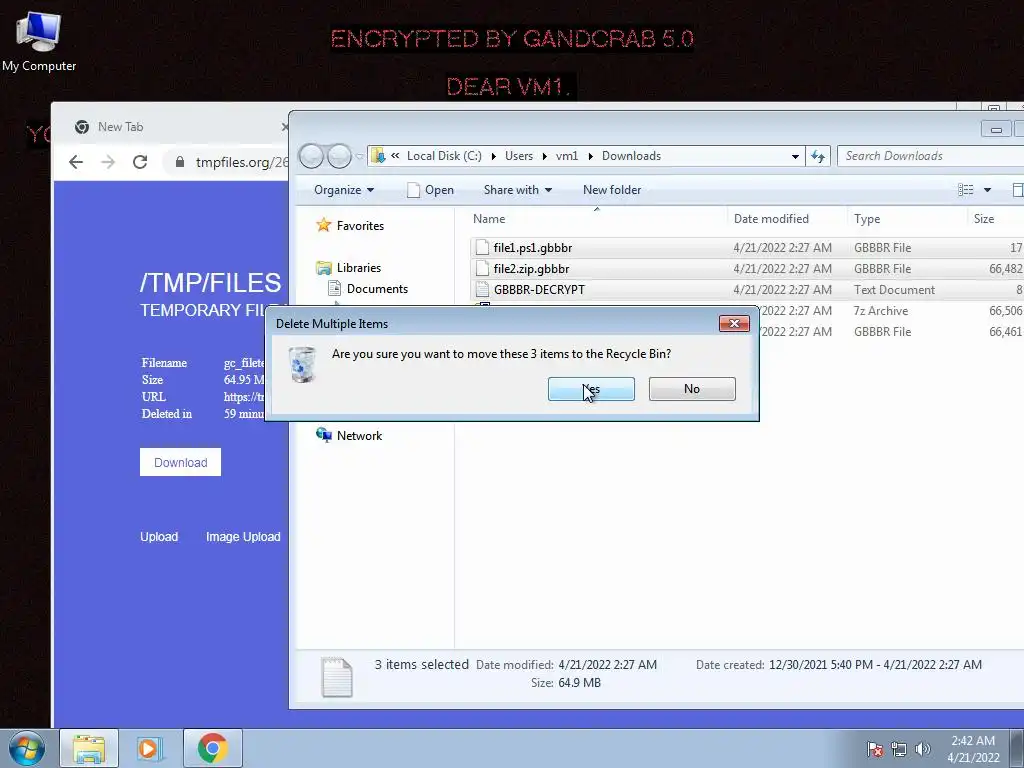Click network icon in system tray
This screenshot has height=768, width=1024.
coord(899,749)
